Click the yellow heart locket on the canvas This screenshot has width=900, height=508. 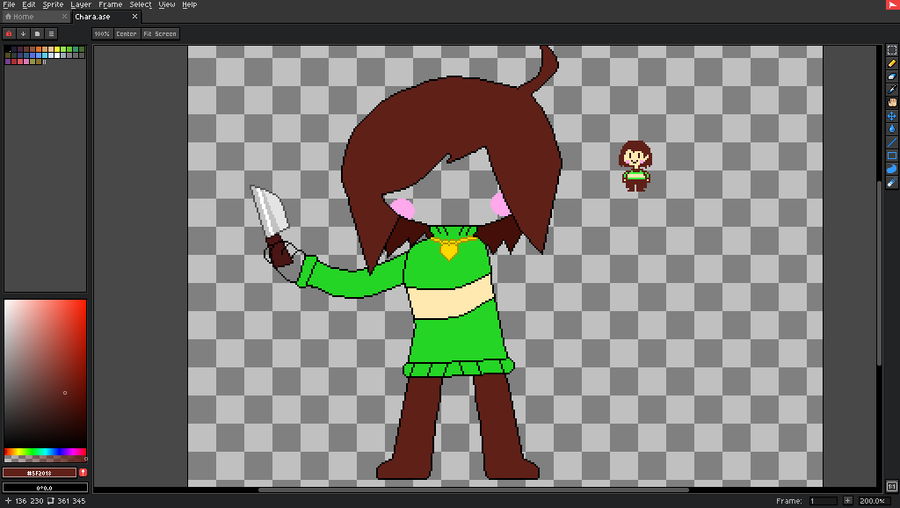[449, 250]
